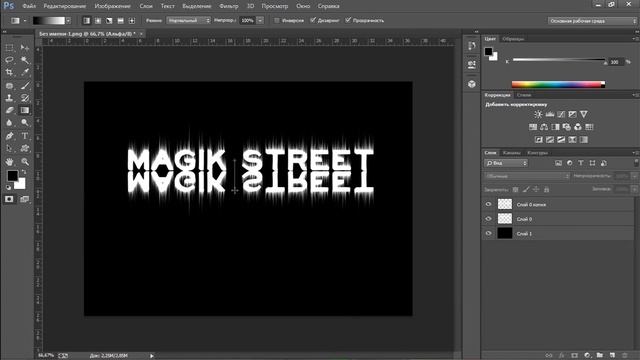Select the Gradient tool in the toolbox
This screenshot has width=640, height=360.
(x=24, y=110)
